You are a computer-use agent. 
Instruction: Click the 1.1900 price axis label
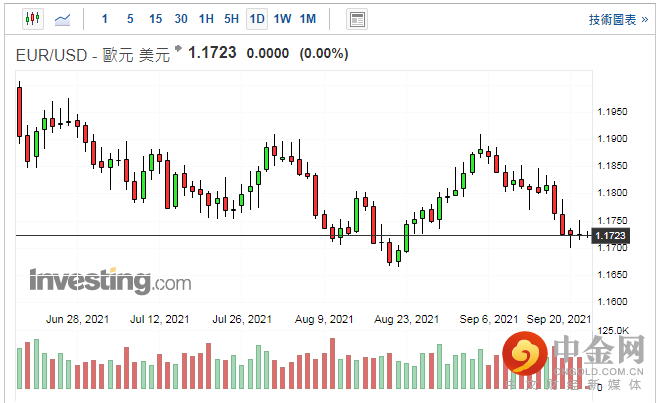coord(612,139)
